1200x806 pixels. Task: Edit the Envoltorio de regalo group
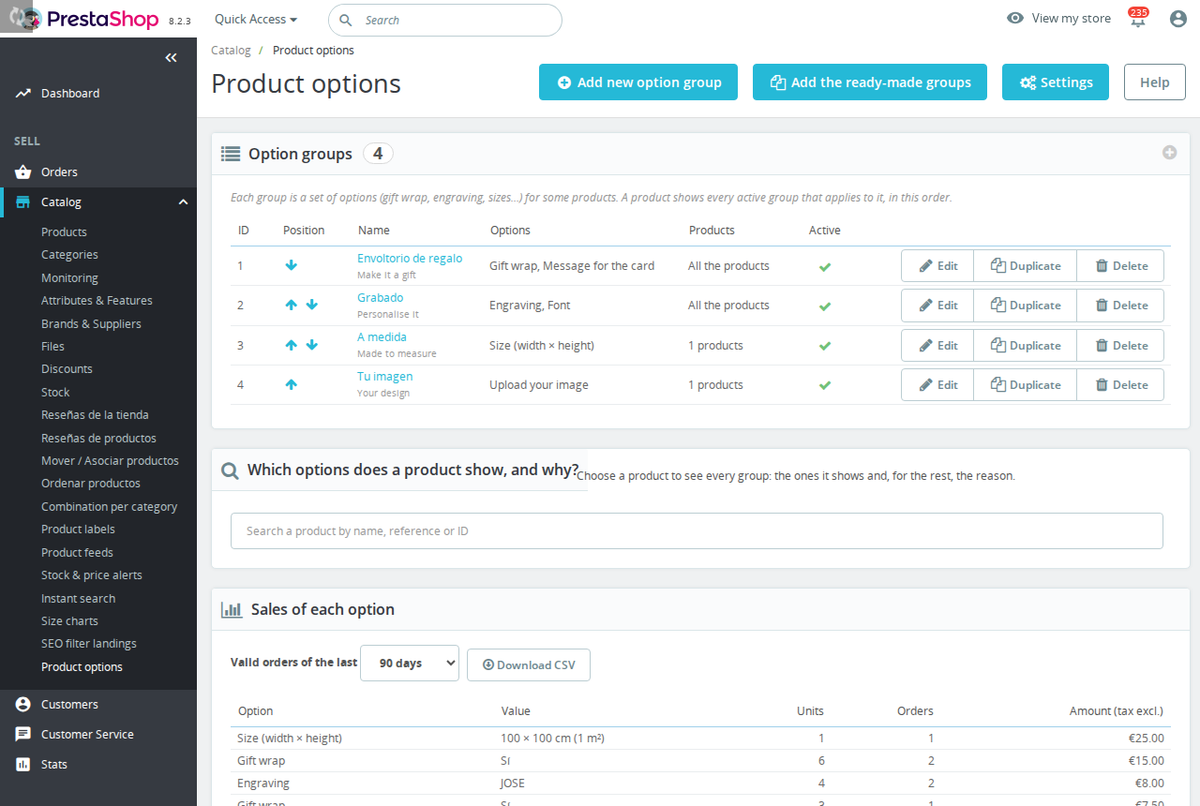point(937,266)
